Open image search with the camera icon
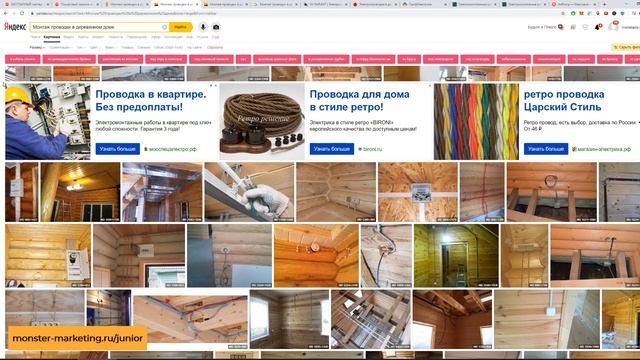Viewport: 640px width, 360px height. pos(216,27)
